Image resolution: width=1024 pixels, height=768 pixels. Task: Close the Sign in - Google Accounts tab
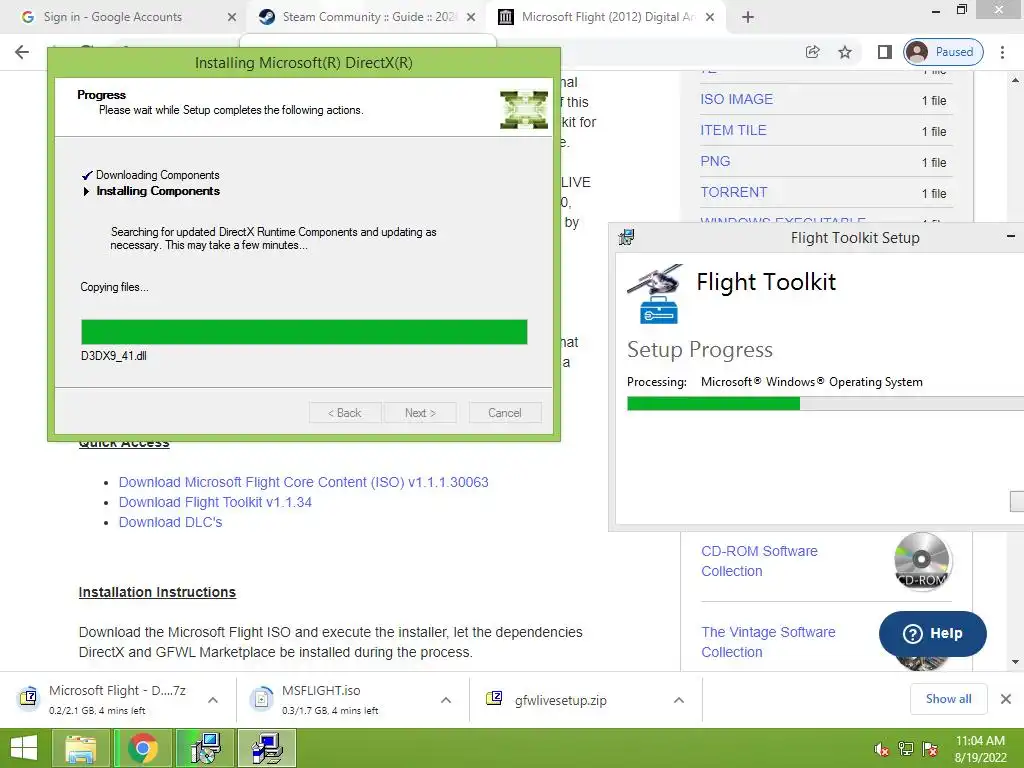click(x=232, y=17)
